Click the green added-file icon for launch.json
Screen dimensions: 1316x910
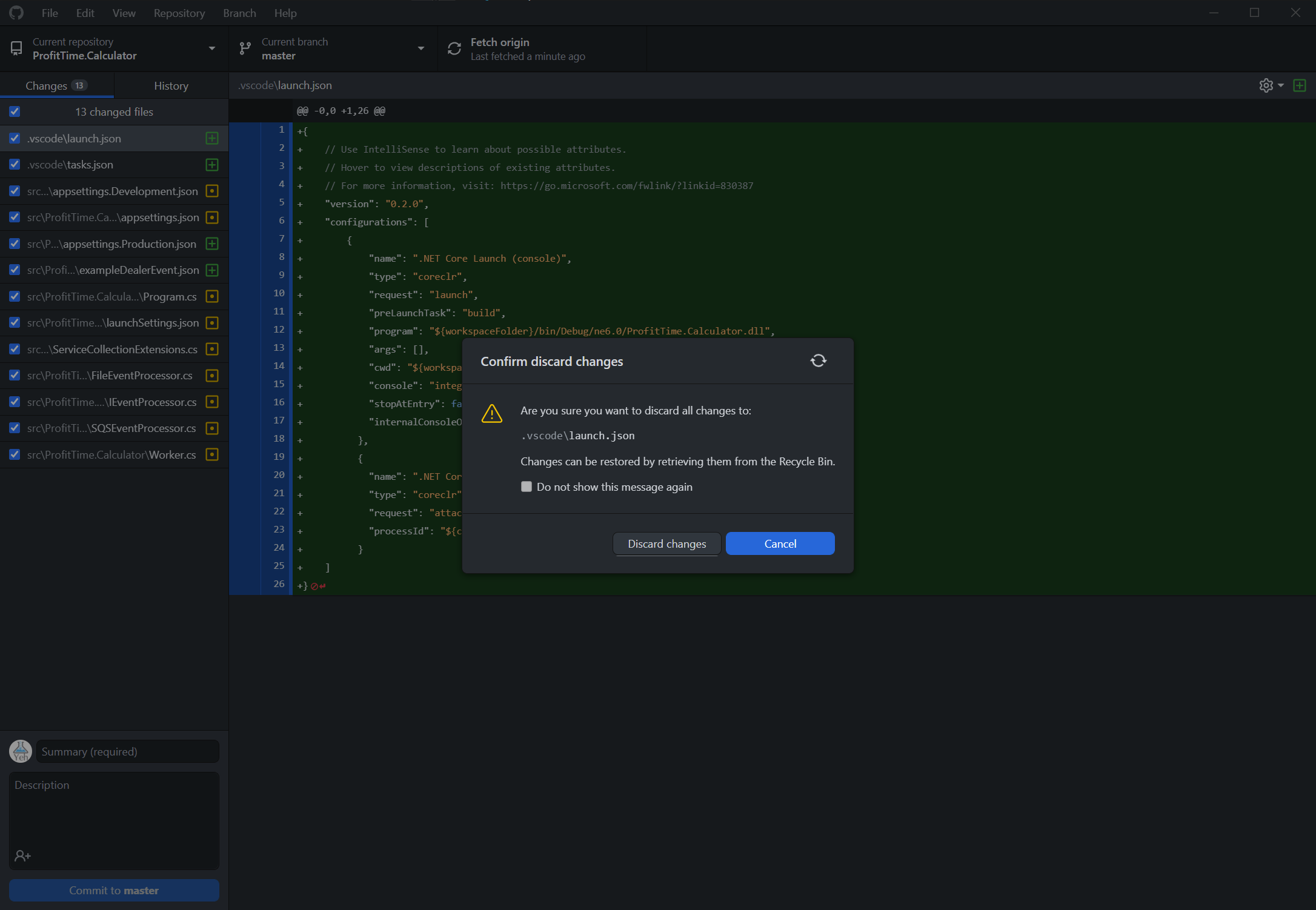[x=211, y=138]
